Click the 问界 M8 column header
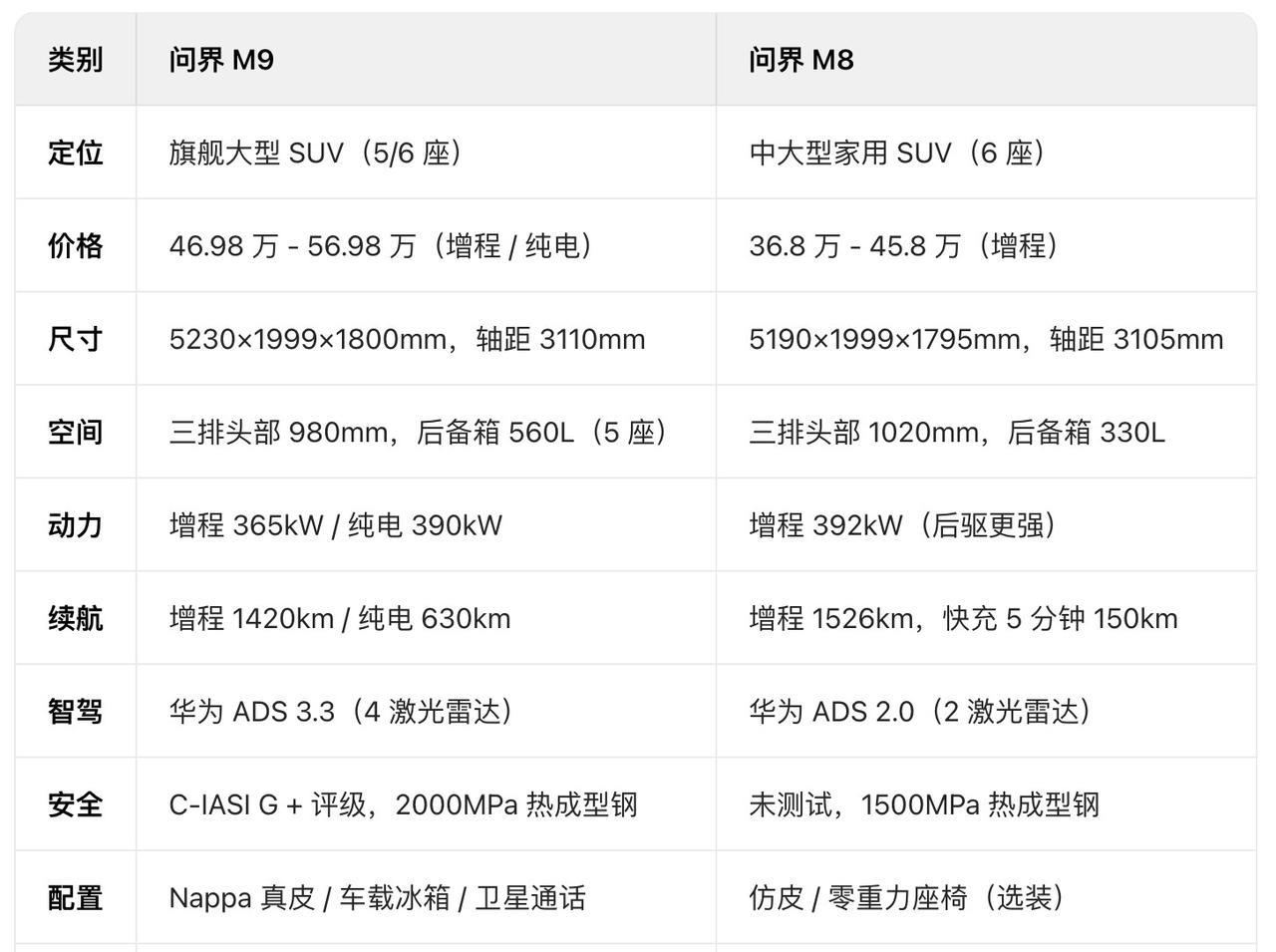This screenshot has height=952, width=1276. tap(986, 60)
